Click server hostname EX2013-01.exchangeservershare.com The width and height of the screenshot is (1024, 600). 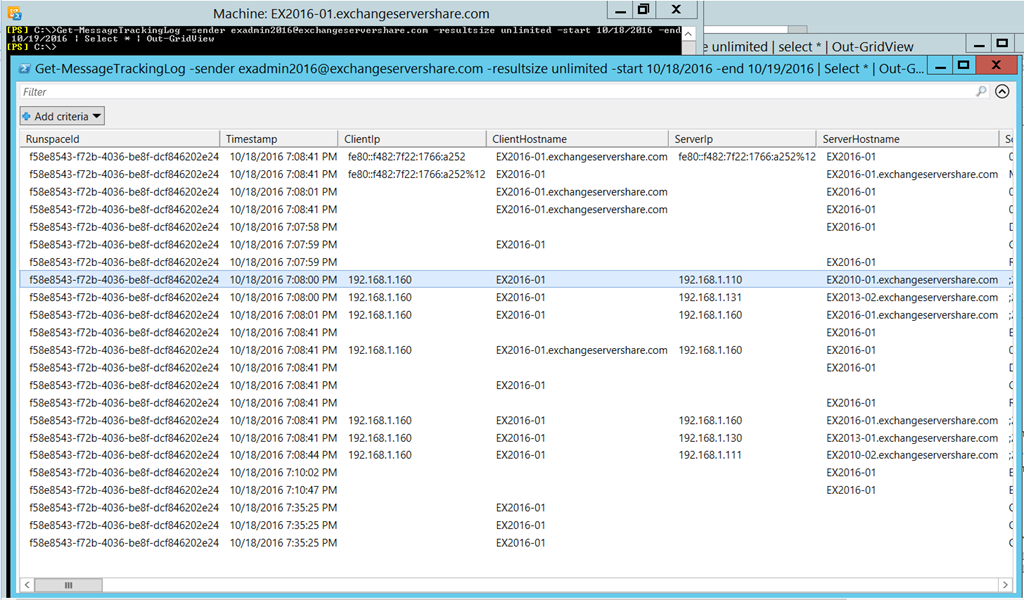click(x=912, y=437)
